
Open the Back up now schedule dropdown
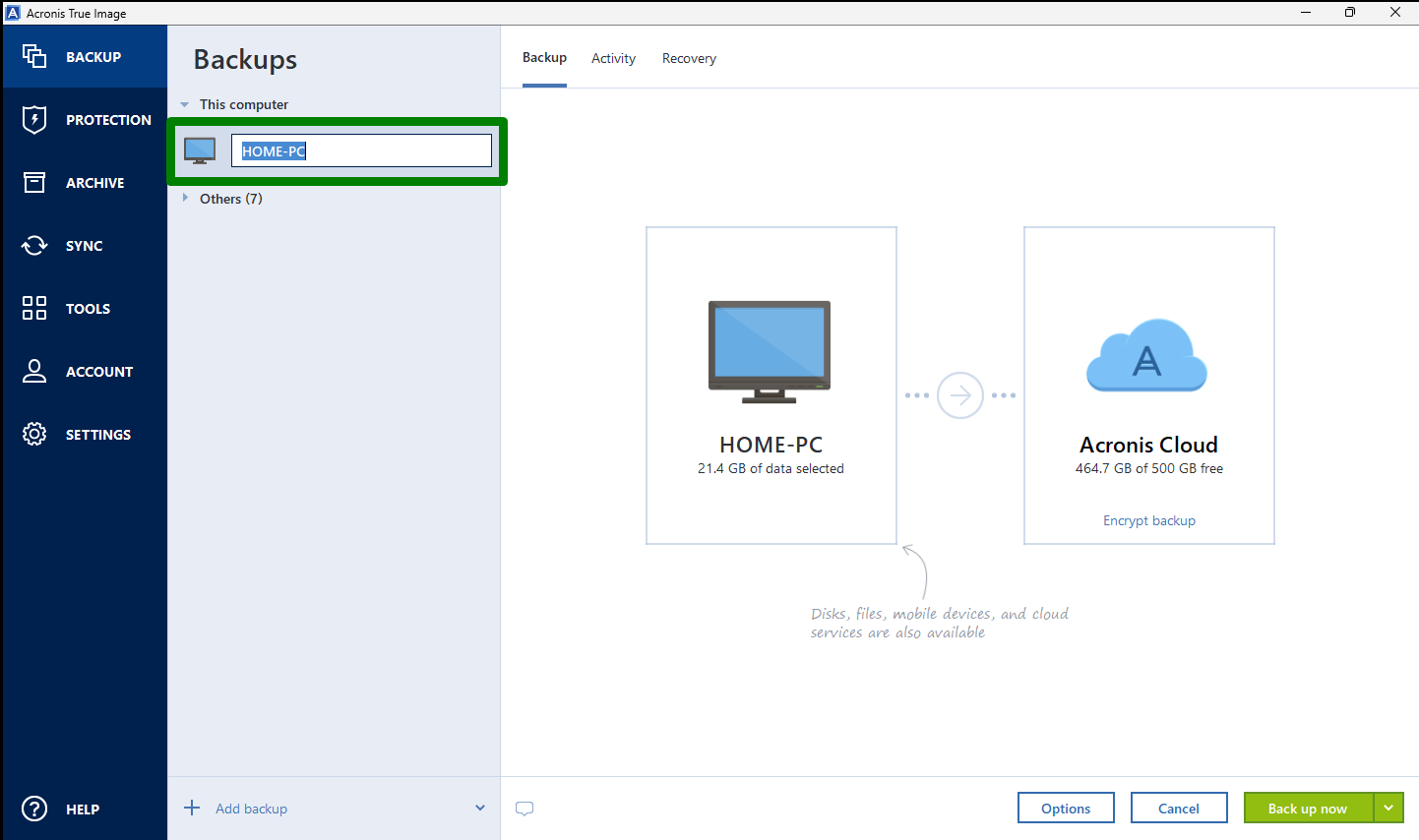pos(1388,808)
